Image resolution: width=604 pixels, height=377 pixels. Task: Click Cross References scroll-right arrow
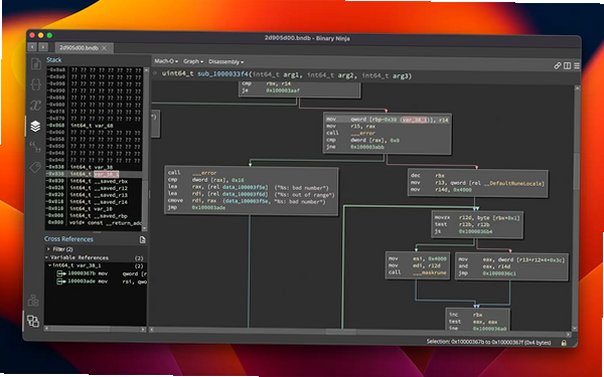143,330
